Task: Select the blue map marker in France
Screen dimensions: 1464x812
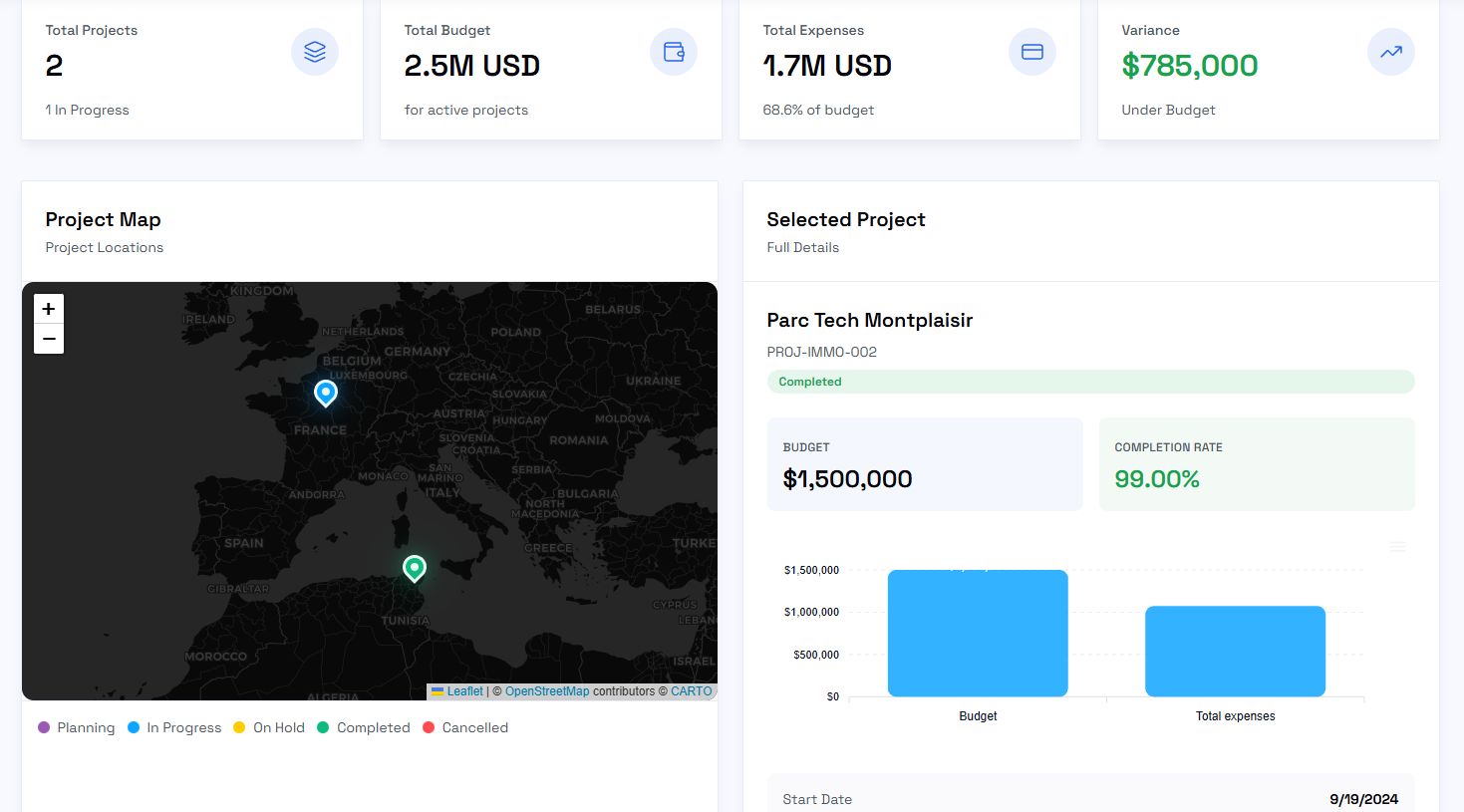Action: point(326,393)
